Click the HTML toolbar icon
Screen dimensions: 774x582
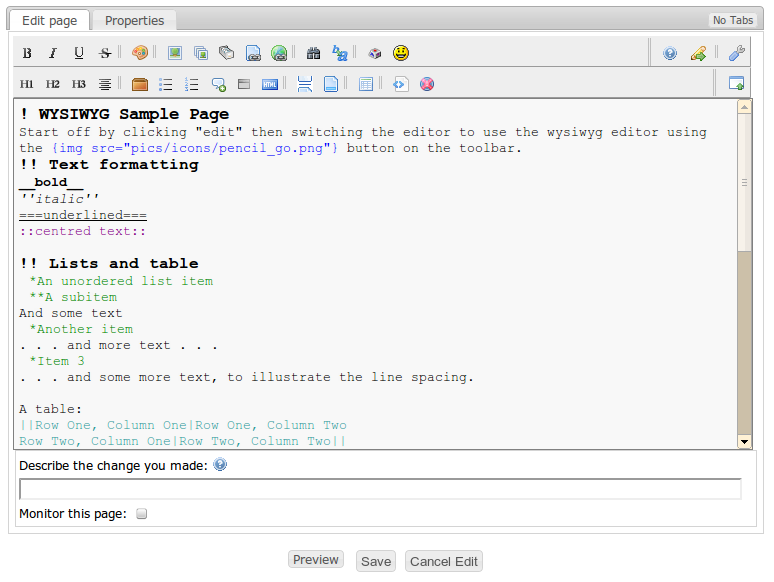(270, 85)
